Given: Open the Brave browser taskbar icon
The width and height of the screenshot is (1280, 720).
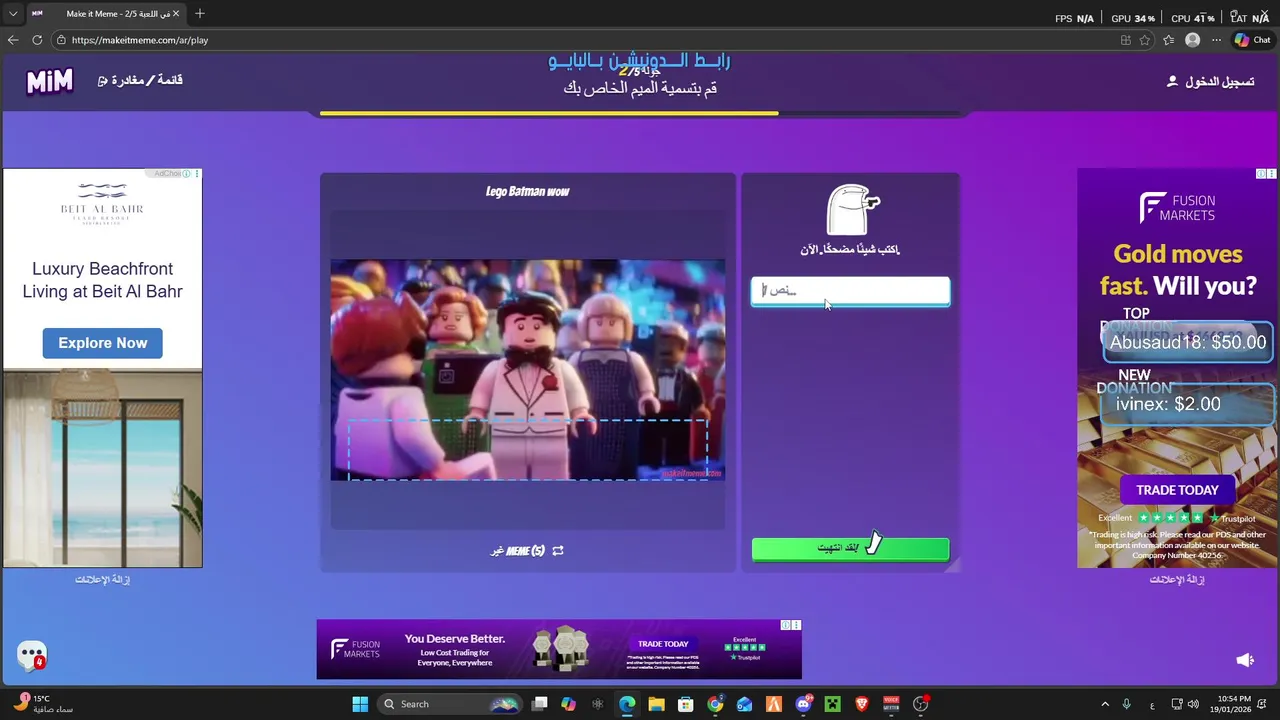Looking at the screenshot, I should [x=862, y=704].
